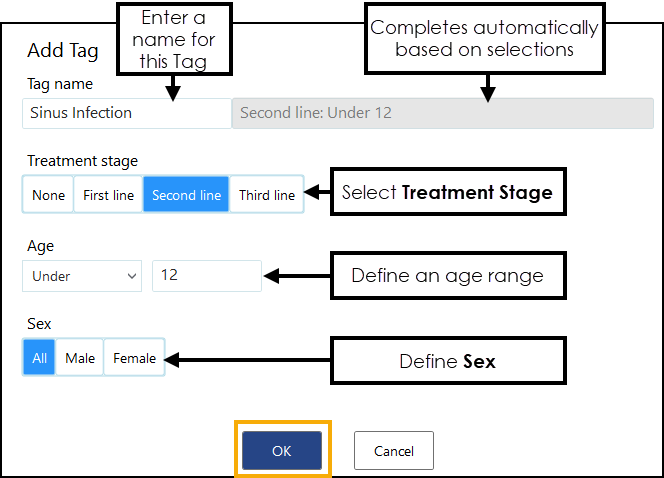Viewport: 664px width, 478px height.
Task: Click the 'Completes automatically' callout box
Action: point(484,40)
